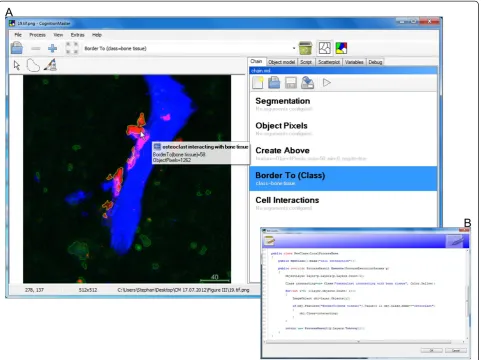Select the arrow pointer tool
Screen dimensions: 483x360
pos(17,65)
